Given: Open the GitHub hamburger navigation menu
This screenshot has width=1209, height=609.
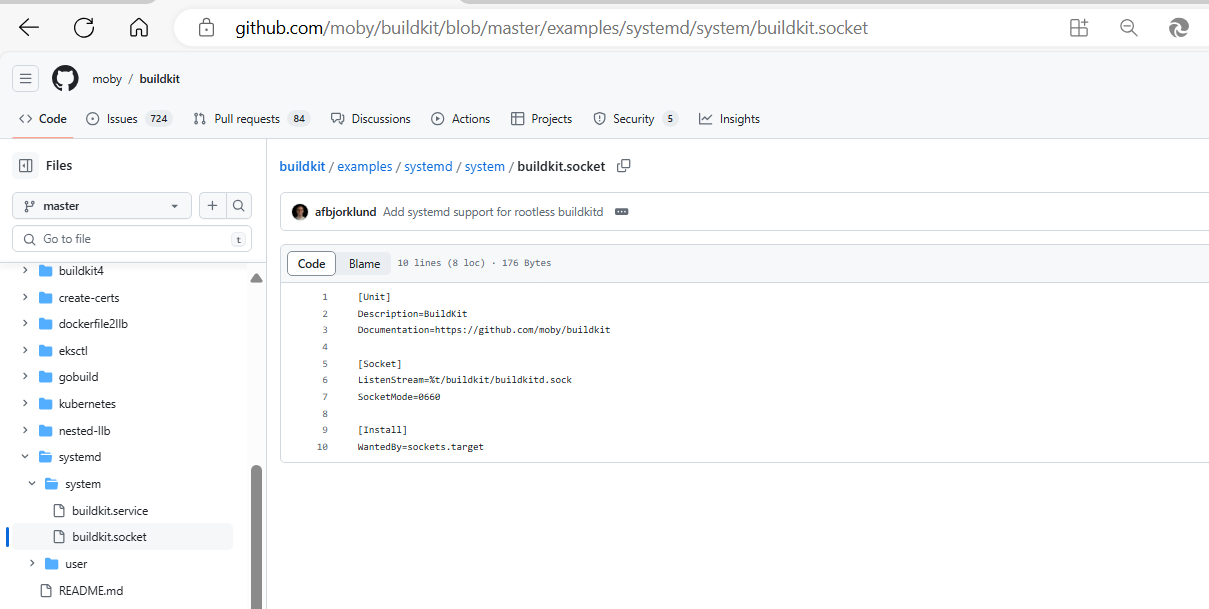Looking at the screenshot, I should coord(26,79).
